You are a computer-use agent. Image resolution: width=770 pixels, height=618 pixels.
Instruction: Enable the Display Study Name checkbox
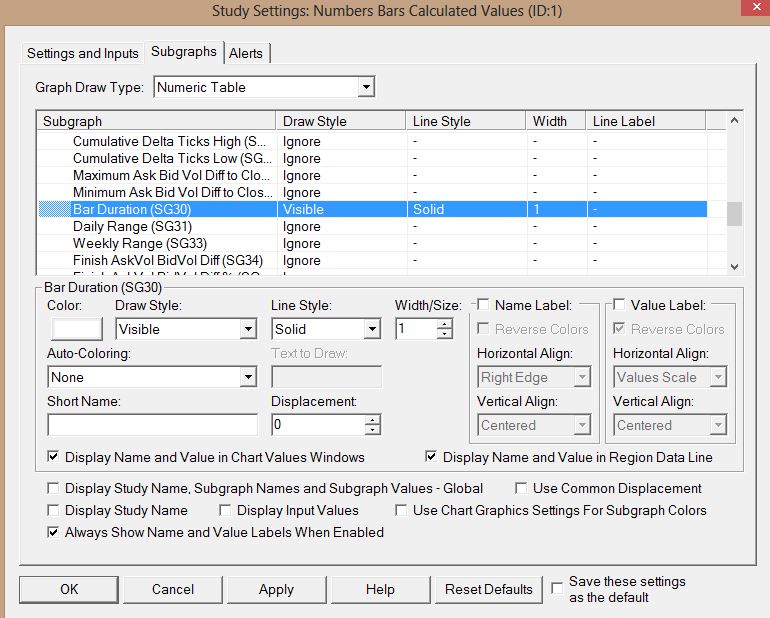(54, 510)
